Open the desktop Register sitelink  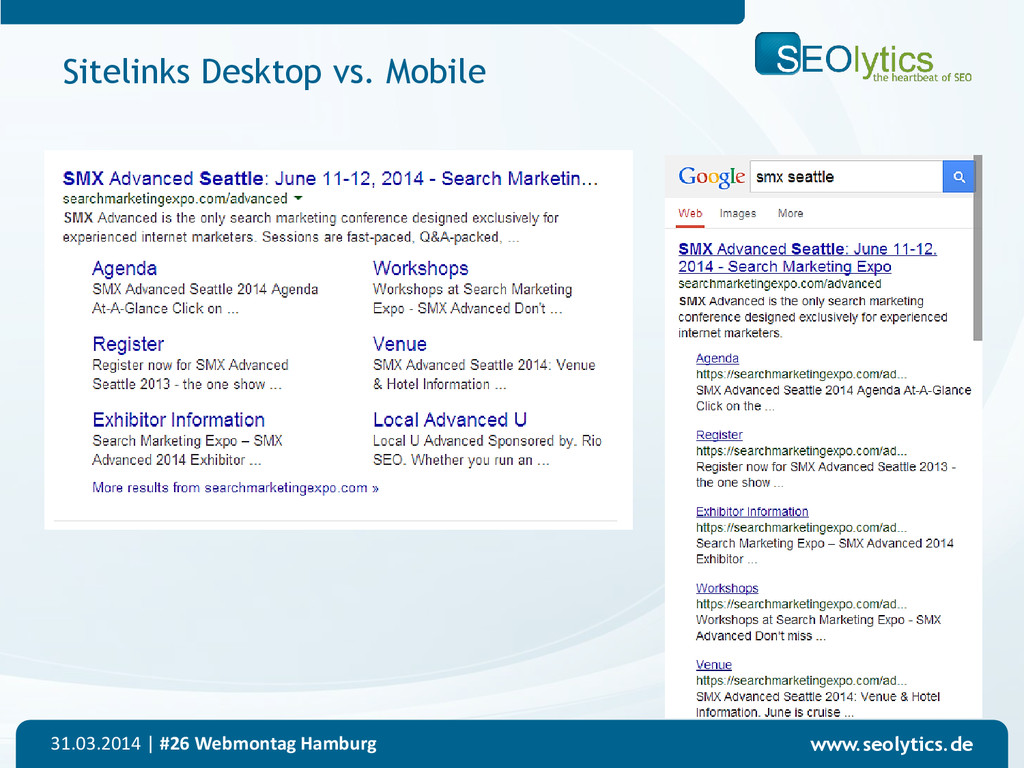[x=128, y=344]
